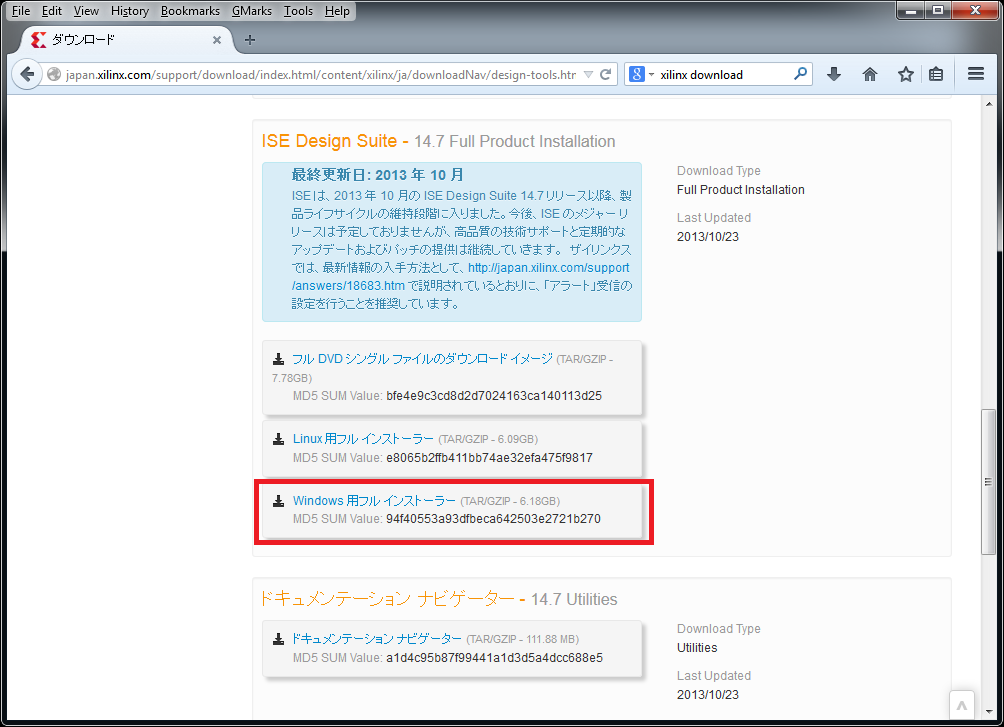Click '最終更新日: 2013 年 10 月' notice title
The image size is (1004, 727).
(x=377, y=175)
